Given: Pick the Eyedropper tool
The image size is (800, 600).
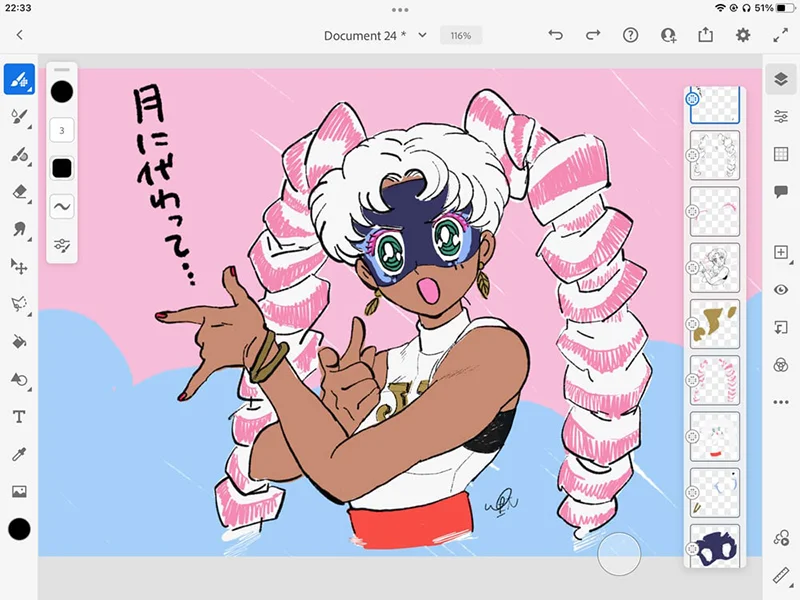Looking at the screenshot, I should pyautogui.click(x=19, y=455).
